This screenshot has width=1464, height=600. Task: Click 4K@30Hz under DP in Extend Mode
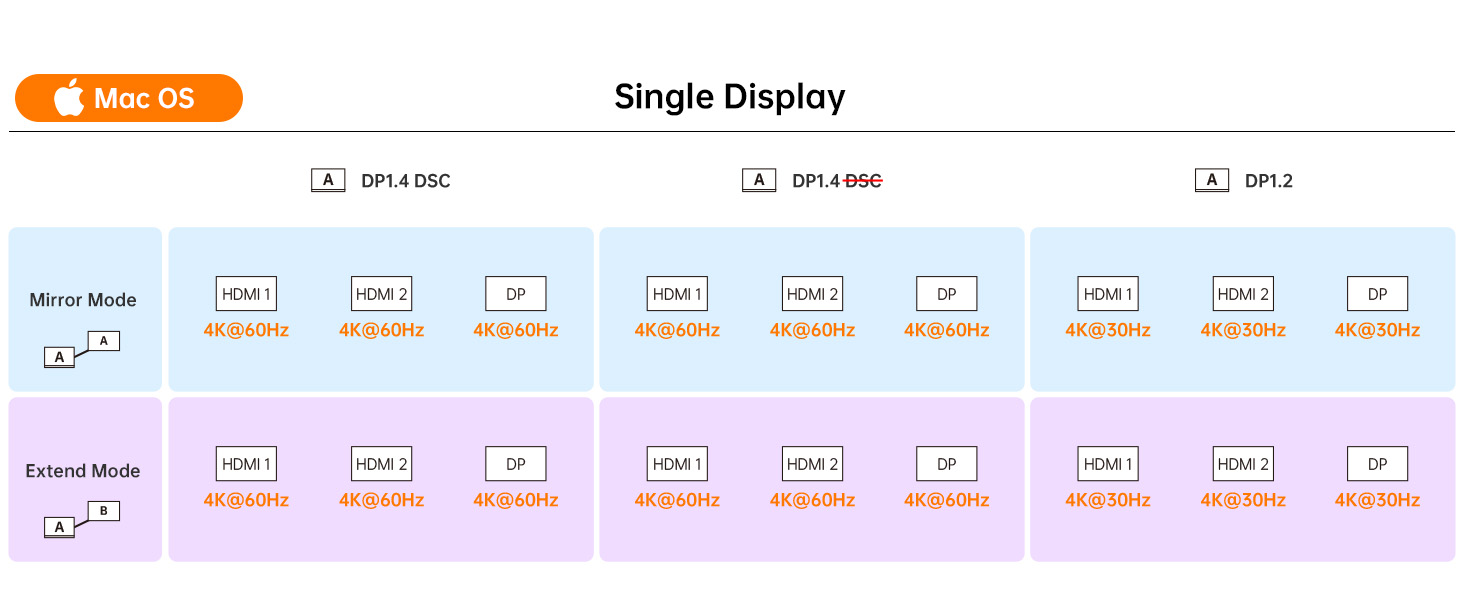(x=1377, y=500)
